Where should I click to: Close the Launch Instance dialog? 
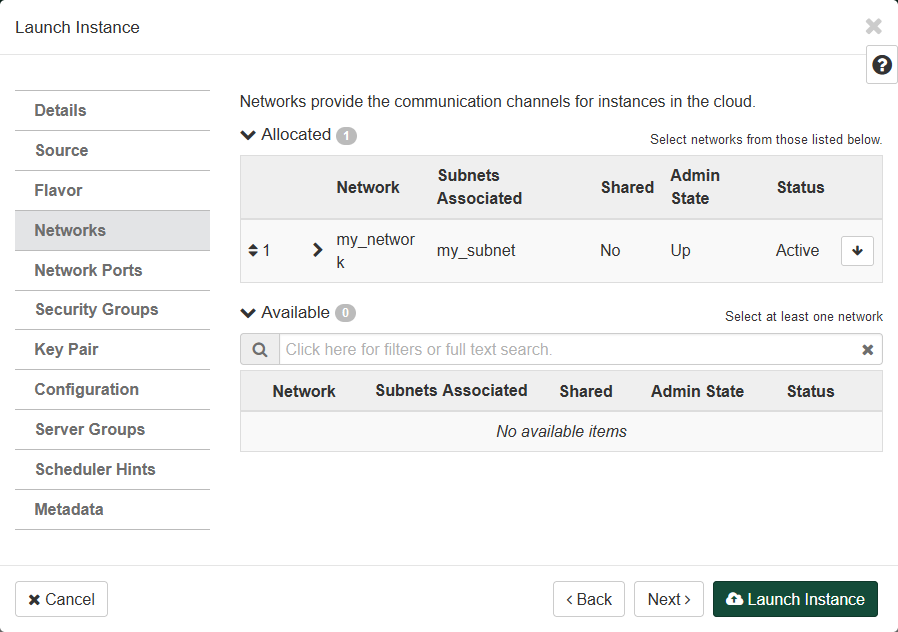pyautogui.click(x=873, y=27)
